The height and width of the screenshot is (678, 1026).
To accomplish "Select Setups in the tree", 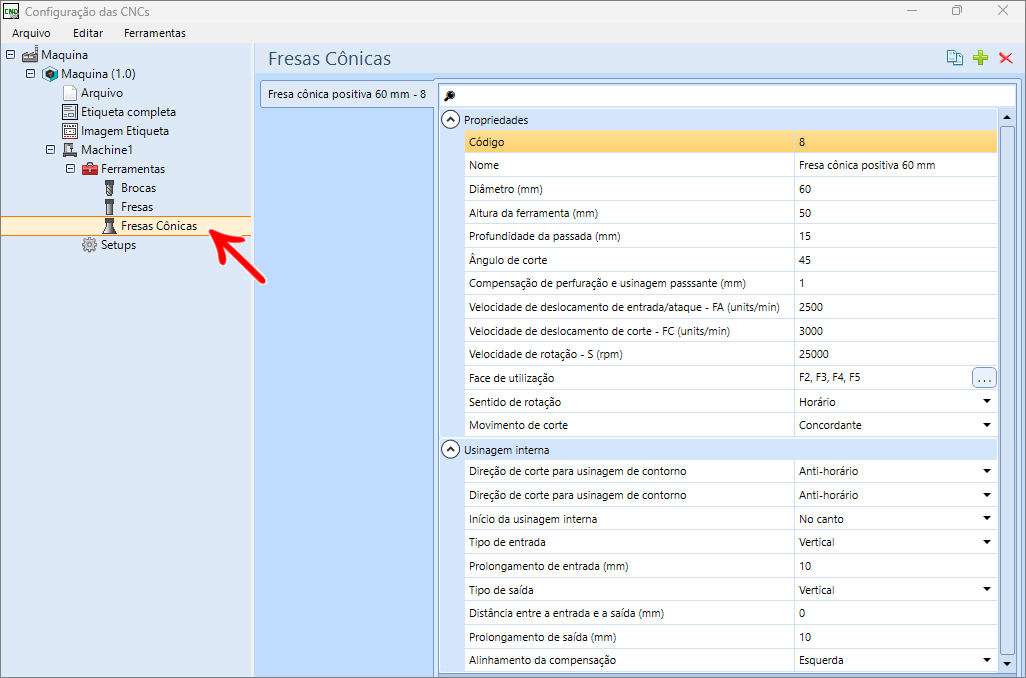I will 118,245.
